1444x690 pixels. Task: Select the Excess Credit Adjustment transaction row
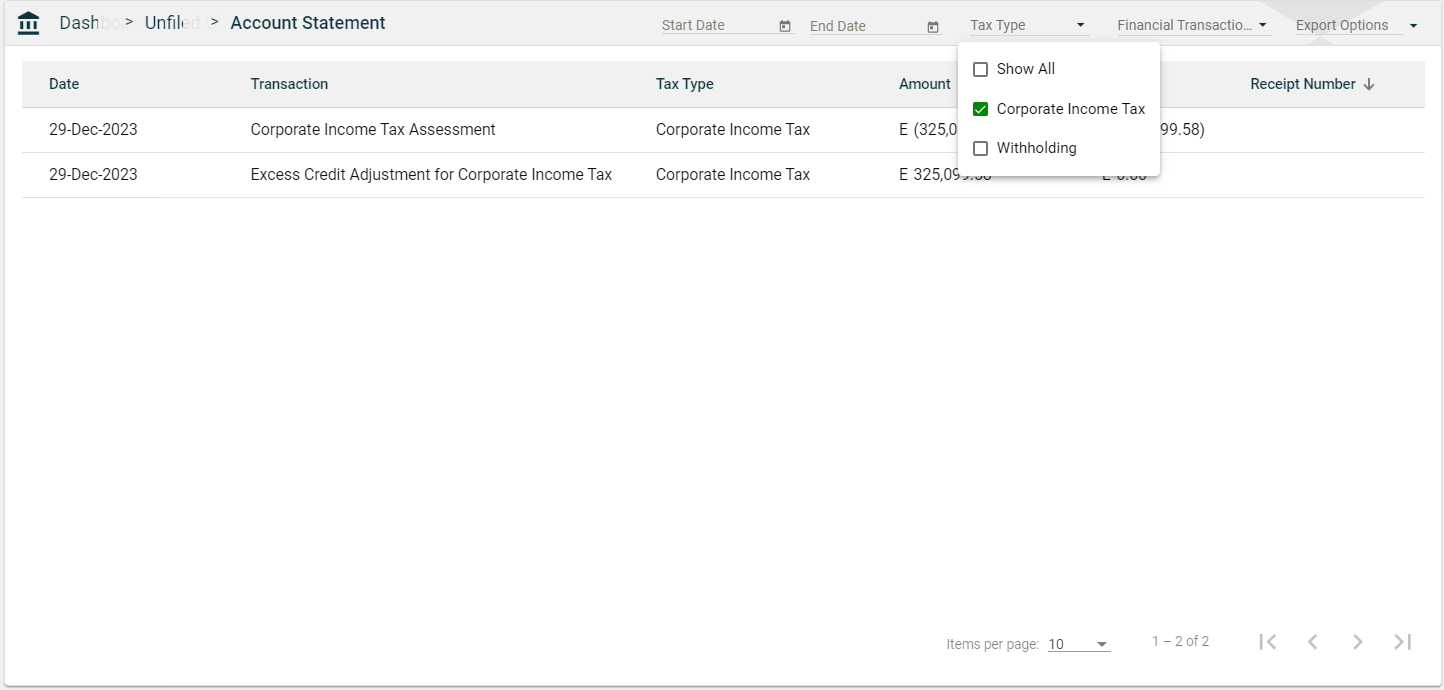point(431,175)
